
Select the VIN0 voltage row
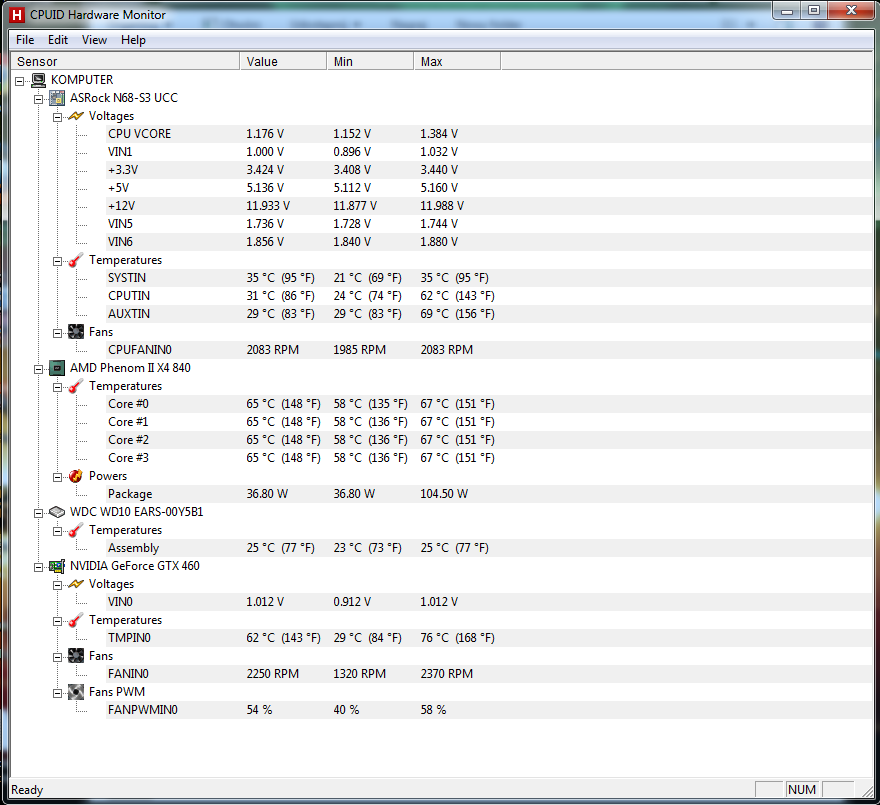489,602
